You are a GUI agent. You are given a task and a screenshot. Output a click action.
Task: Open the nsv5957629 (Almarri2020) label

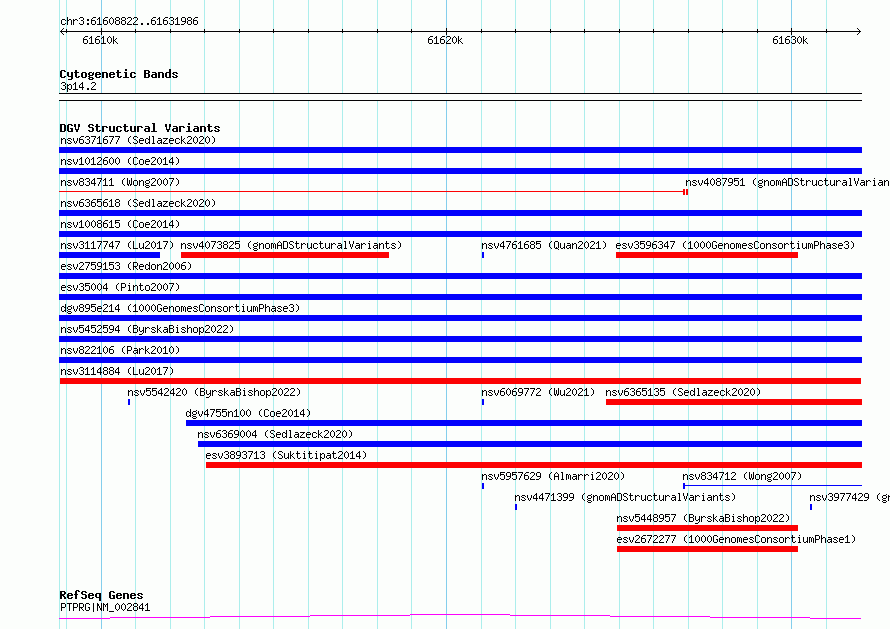pos(553,476)
